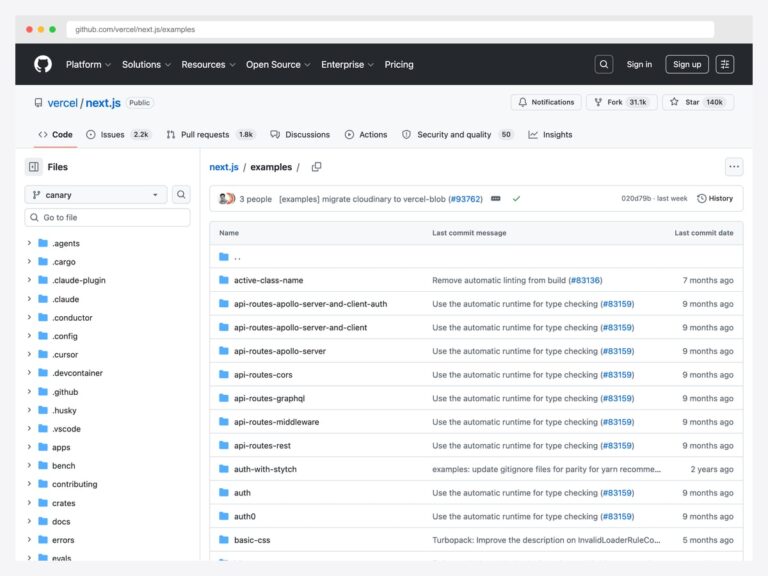The image size is (768, 576).
Task: Click the repository icon beside vercel
Action: 38,103
